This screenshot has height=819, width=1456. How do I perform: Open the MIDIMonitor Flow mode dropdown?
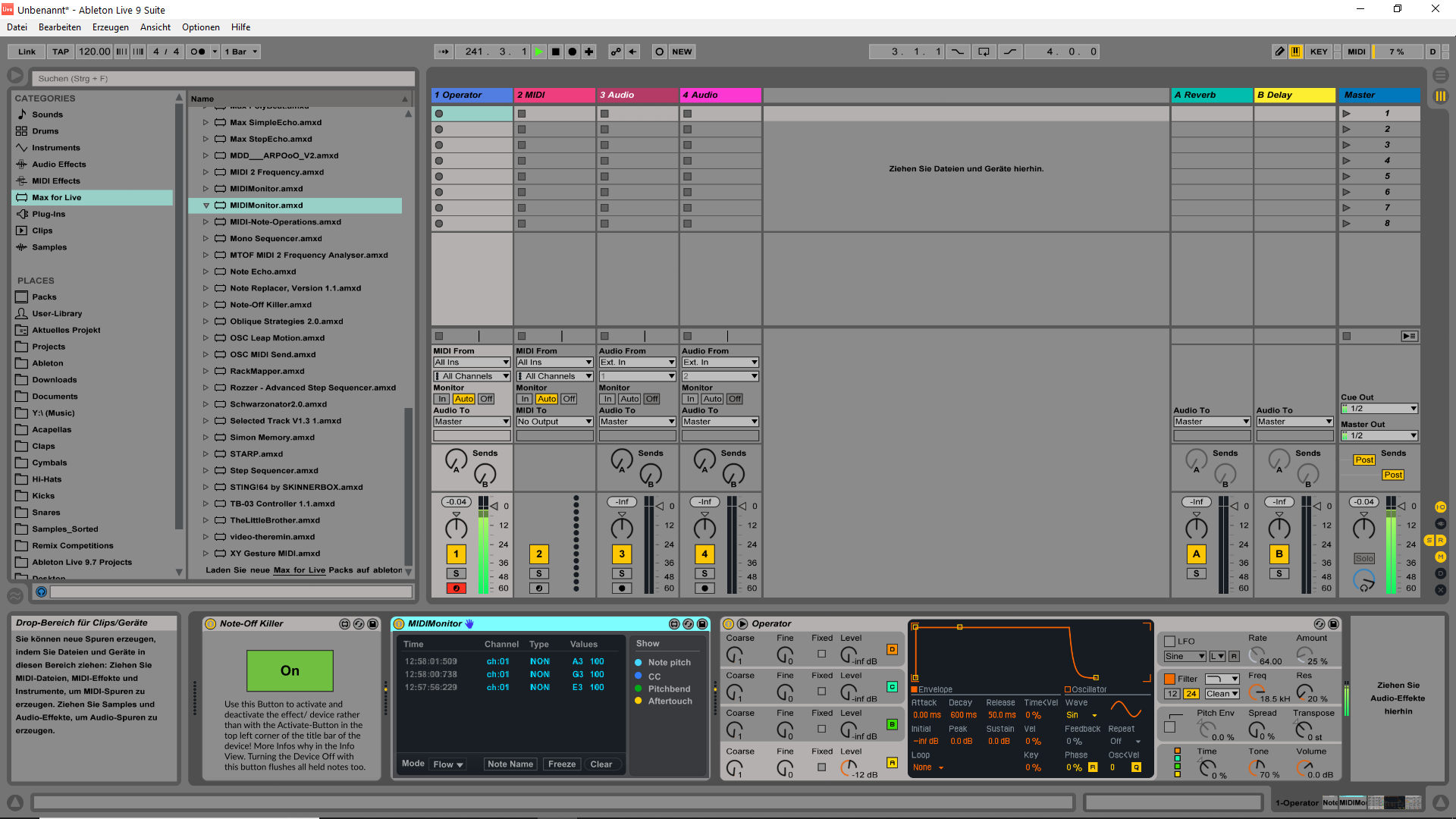point(447,764)
